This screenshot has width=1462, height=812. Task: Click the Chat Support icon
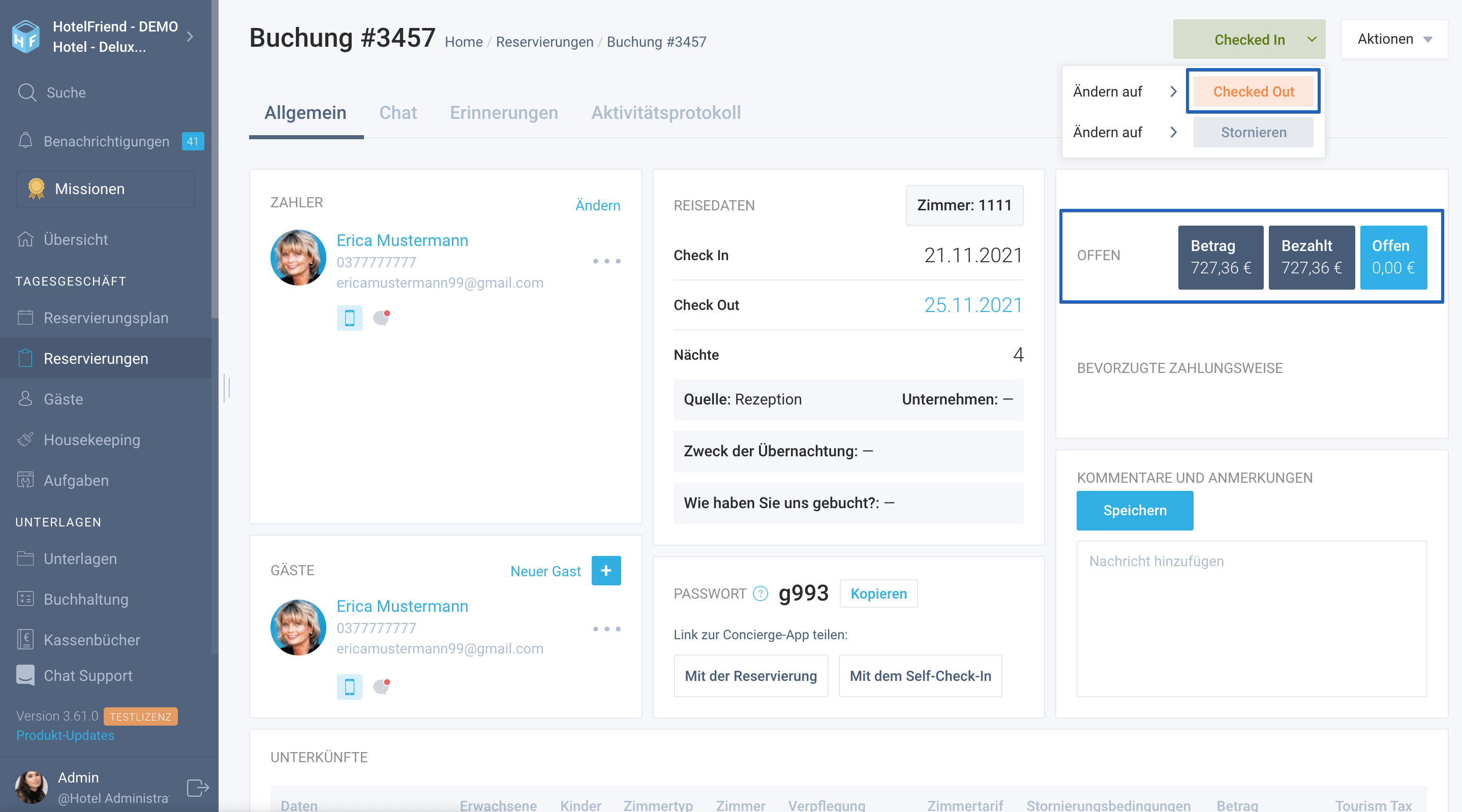25,675
